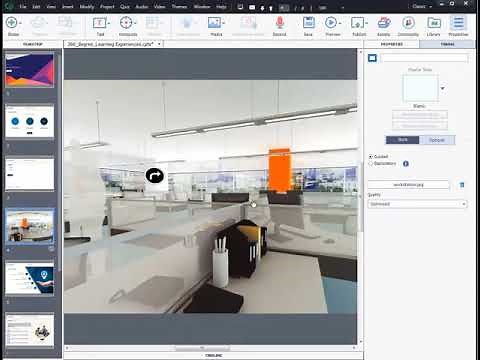This screenshot has width=480, height=360.
Task: Click the Preview play icon
Action: click(331, 23)
